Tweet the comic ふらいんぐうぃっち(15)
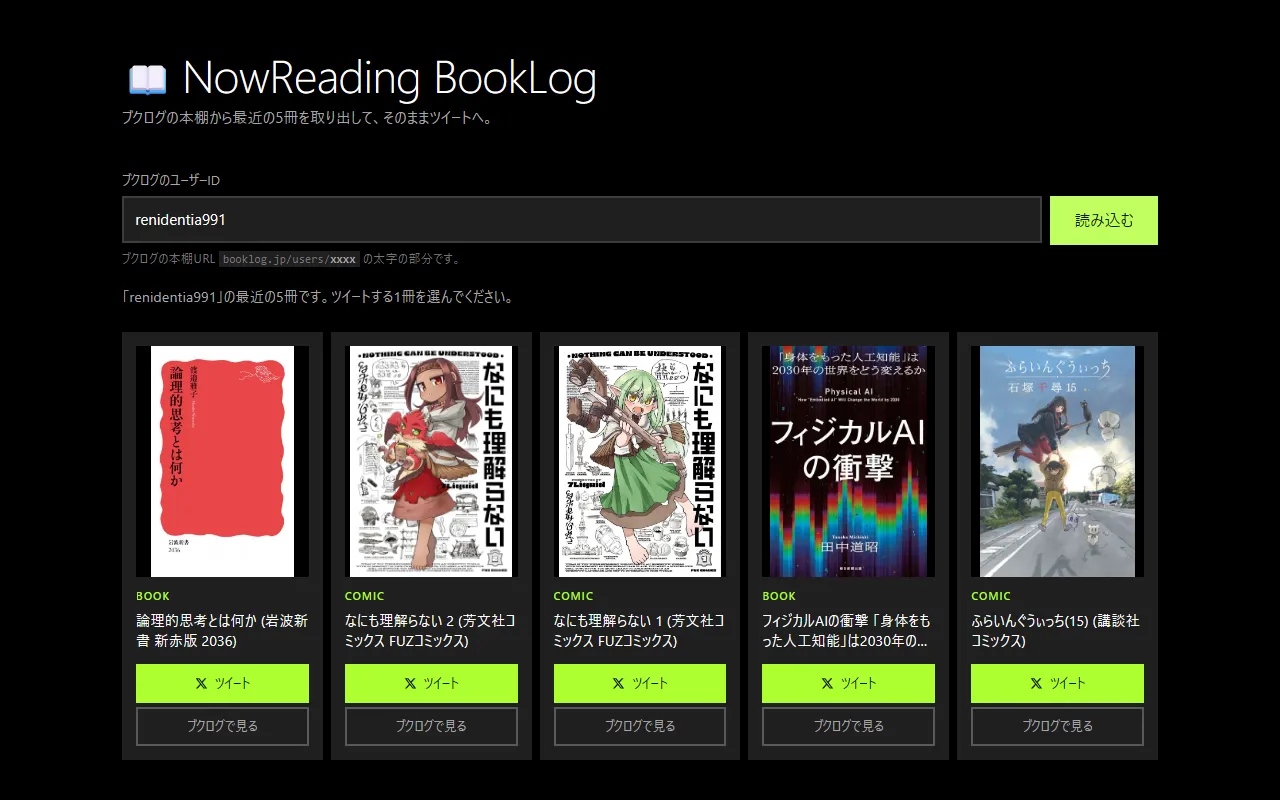 1057,683
